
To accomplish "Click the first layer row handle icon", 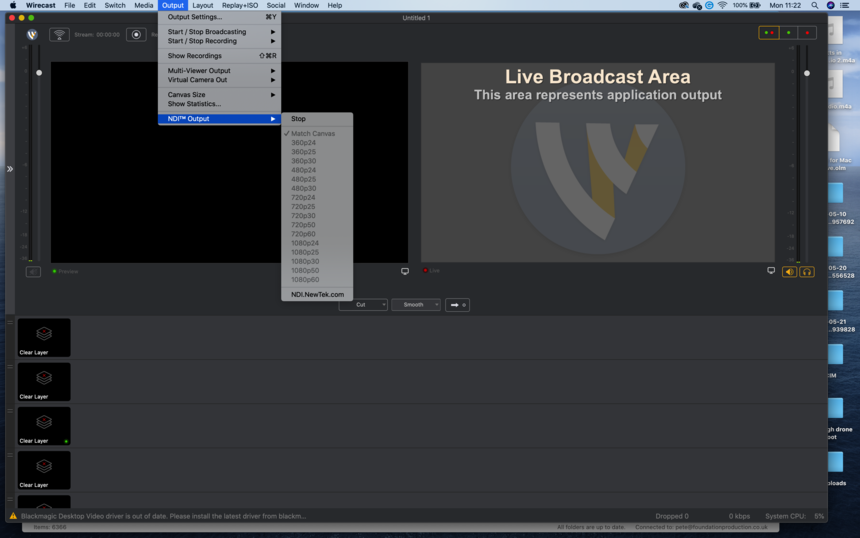I will (10, 322).
